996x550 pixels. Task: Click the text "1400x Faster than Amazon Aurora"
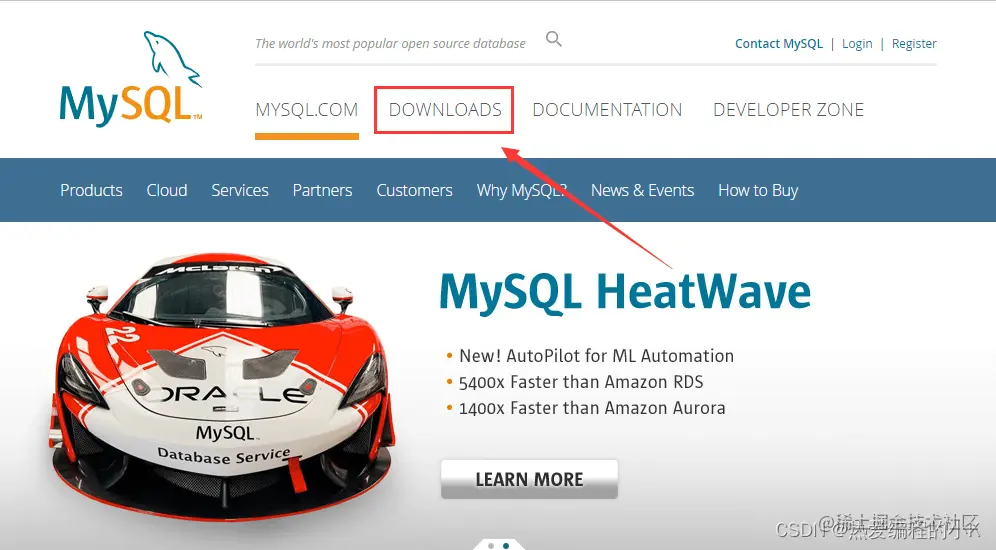pyautogui.click(x=592, y=408)
